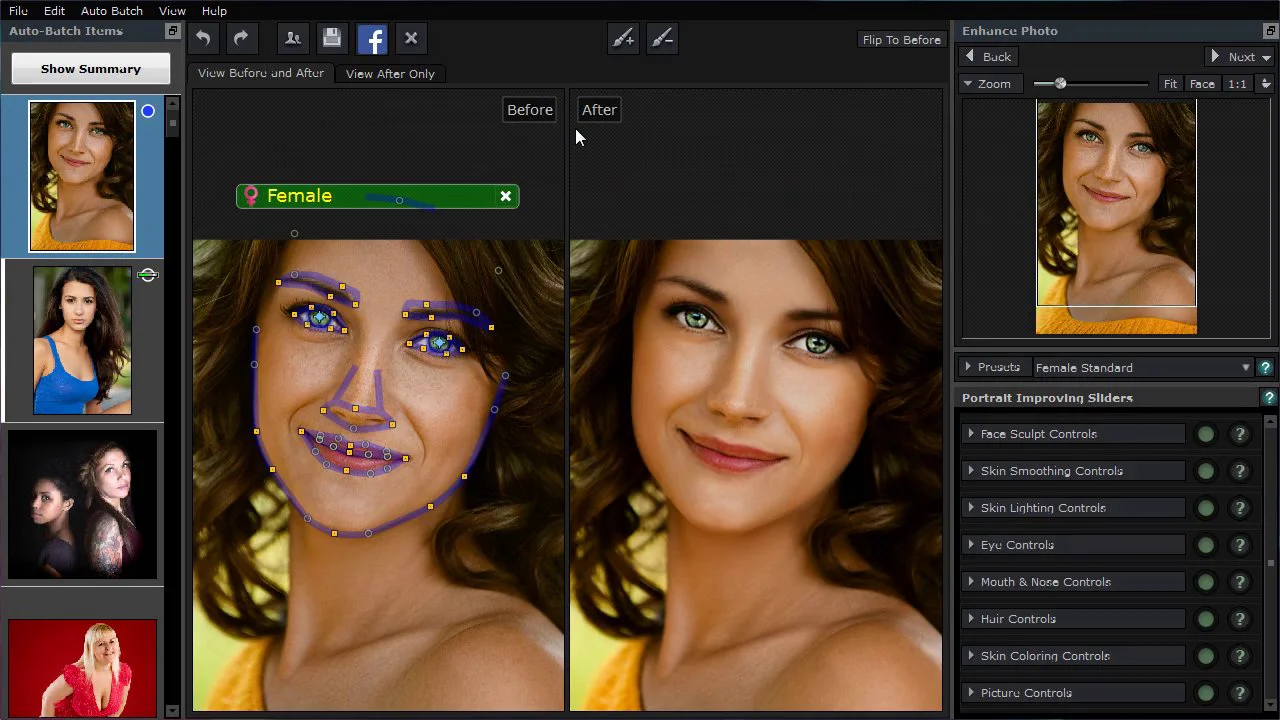This screenshot has width=1280, height=720.
Task: Toggle Eye Controls on/off
Action: [x=1206, y=545]
